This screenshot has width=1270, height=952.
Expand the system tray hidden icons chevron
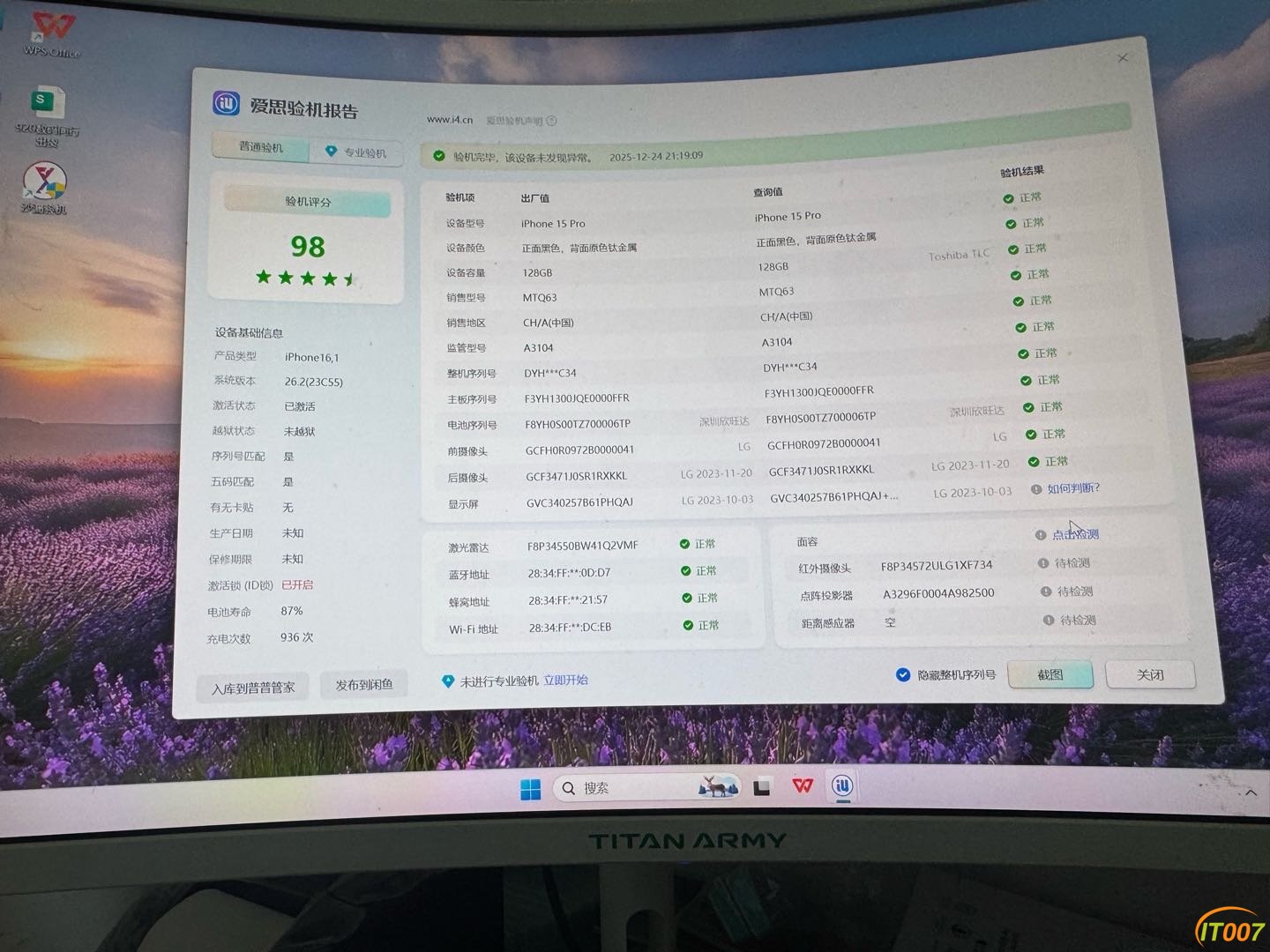[1251, 793]
